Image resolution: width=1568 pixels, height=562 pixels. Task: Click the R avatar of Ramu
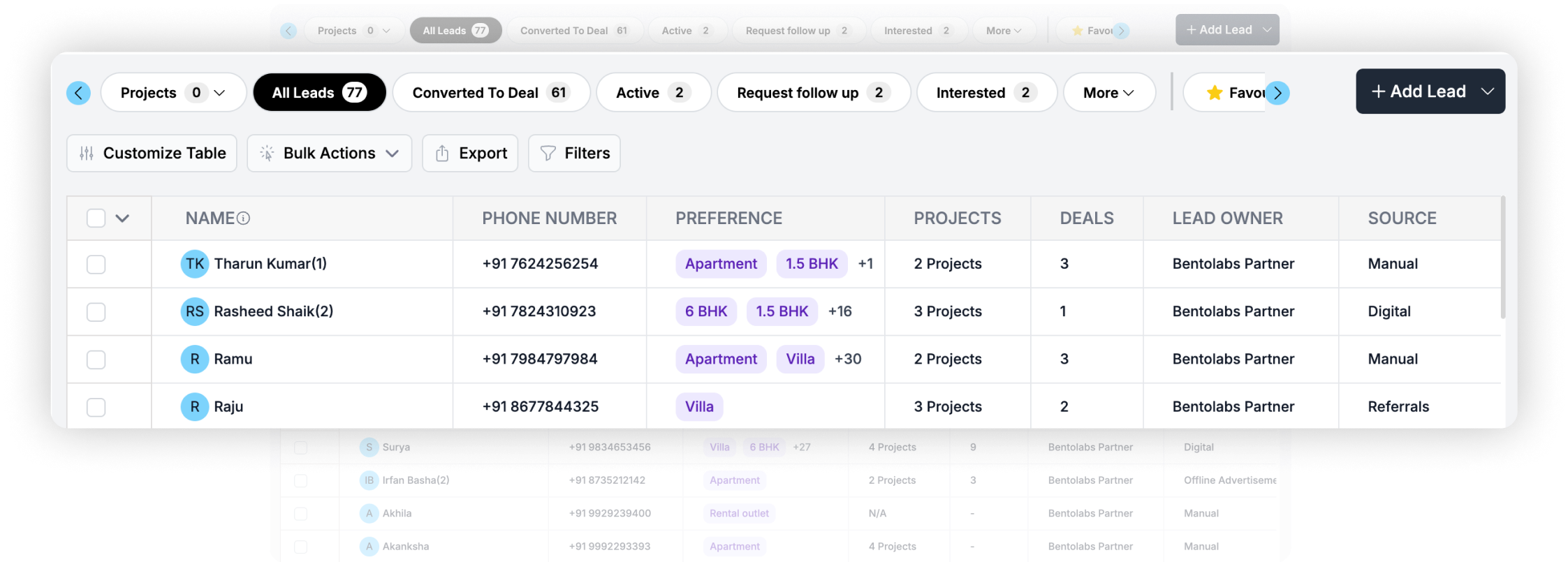[x=195, y=359]
